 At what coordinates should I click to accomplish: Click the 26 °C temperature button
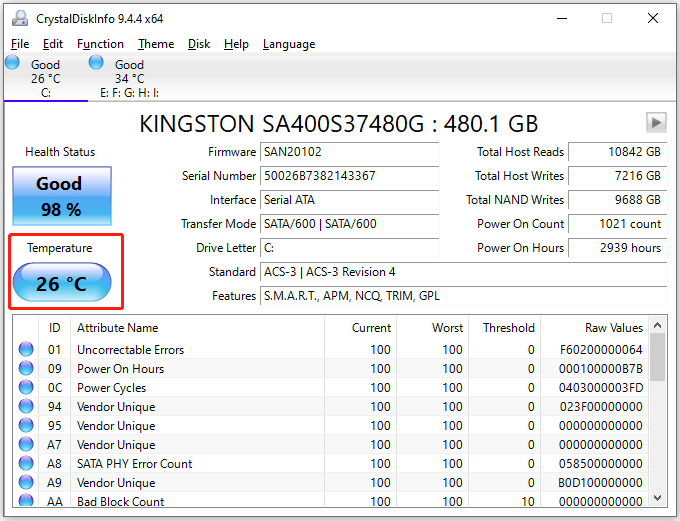point(62,282)
